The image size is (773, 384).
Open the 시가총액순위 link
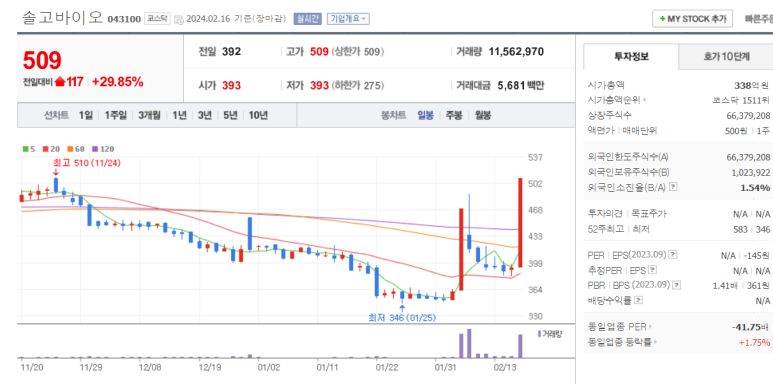617,100
